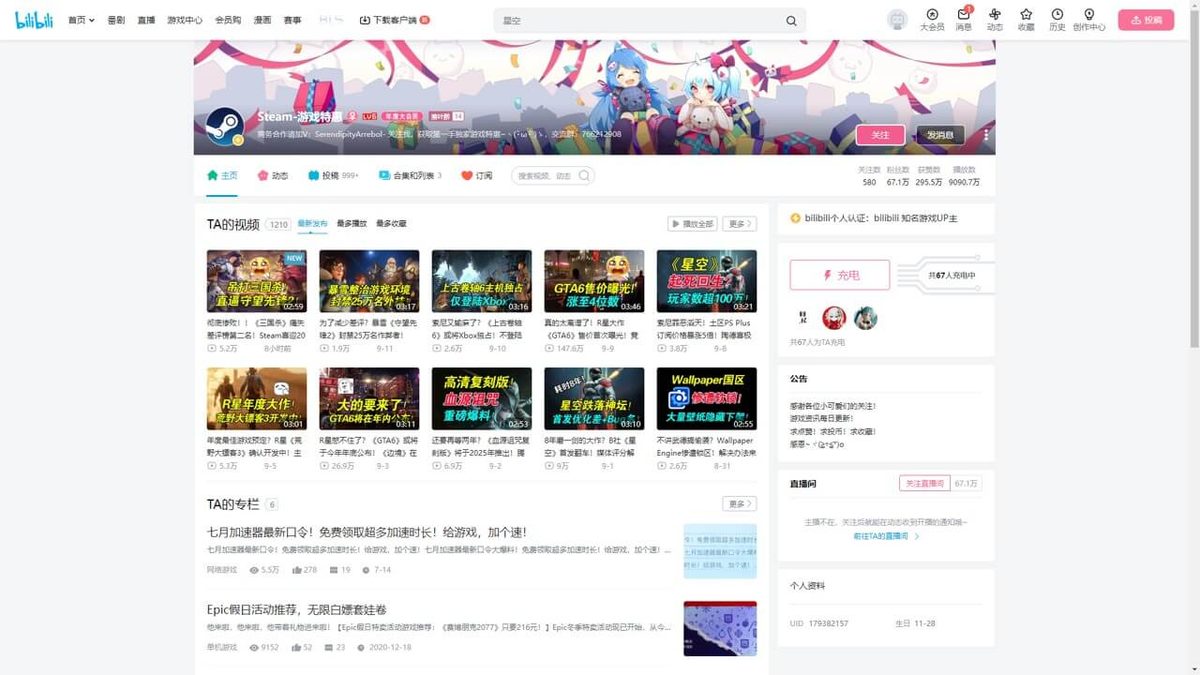Open 游戏中心 in top navigation
Screen dimensions: 1200x675
[x=185, y=20]
